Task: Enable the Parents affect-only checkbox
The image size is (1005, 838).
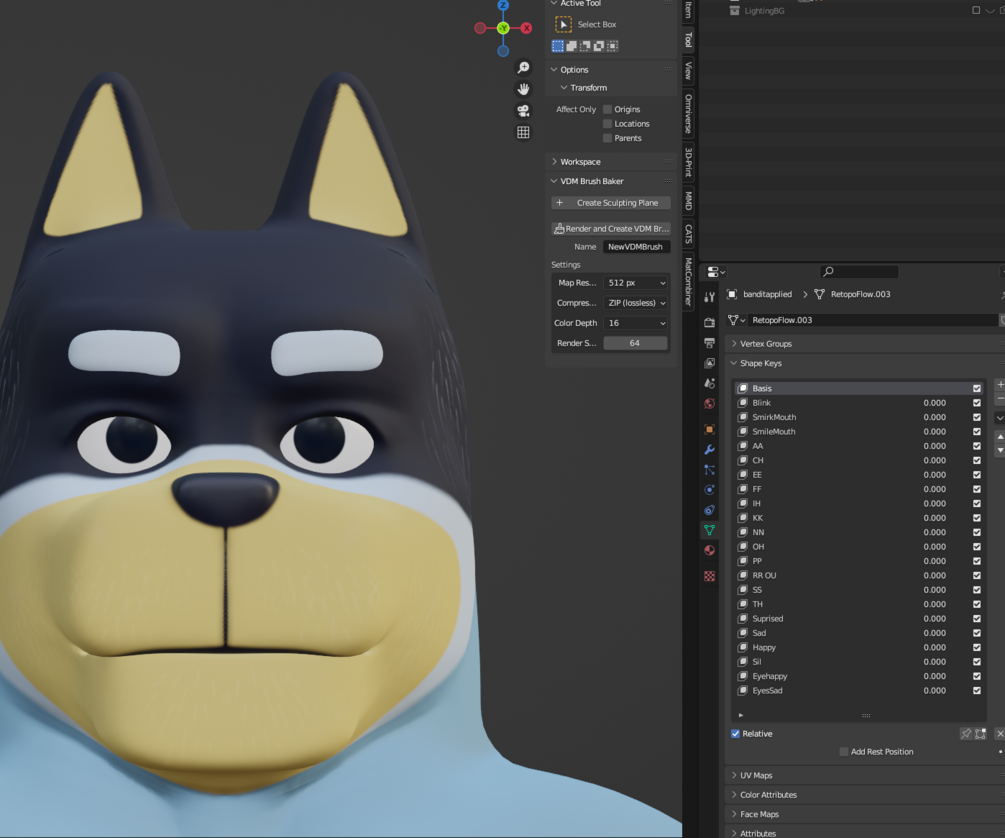Action: [x=608, y=138]
